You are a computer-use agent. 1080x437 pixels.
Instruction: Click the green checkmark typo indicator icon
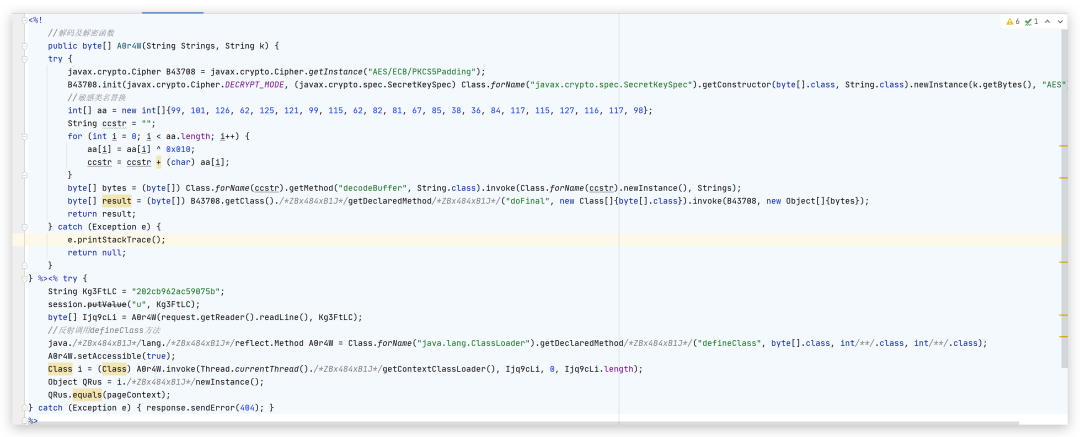click(1028, 21)
